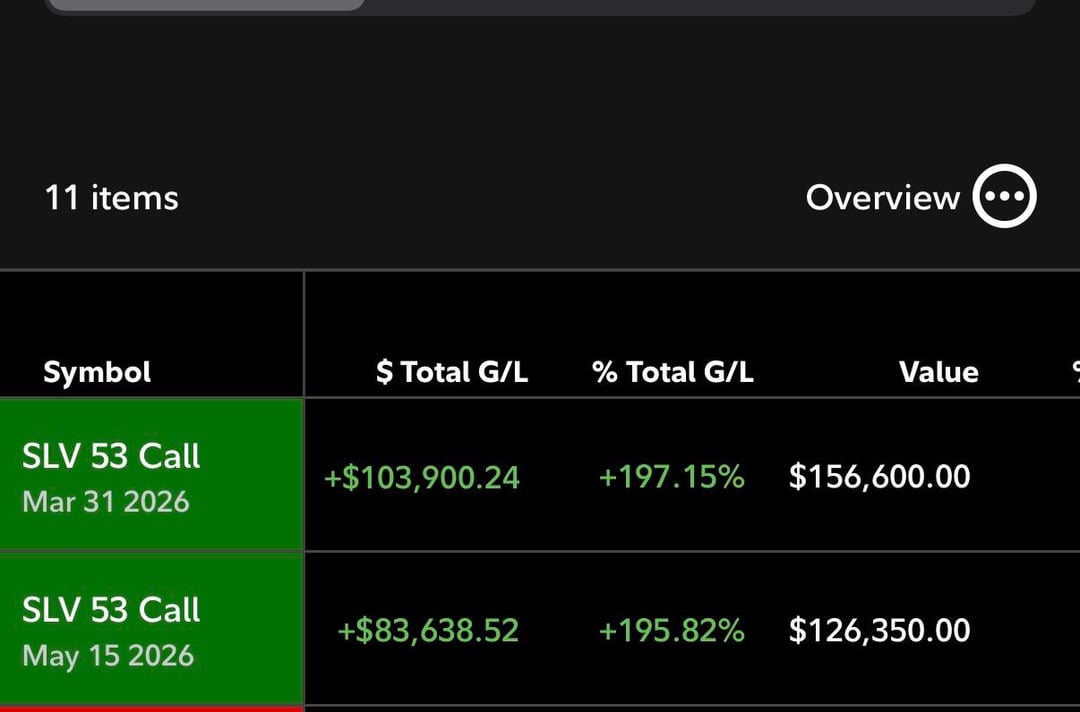Select the $126,350.00 value cell
The width and height of the screenshot is (1080, 712).
click(879, 631)
